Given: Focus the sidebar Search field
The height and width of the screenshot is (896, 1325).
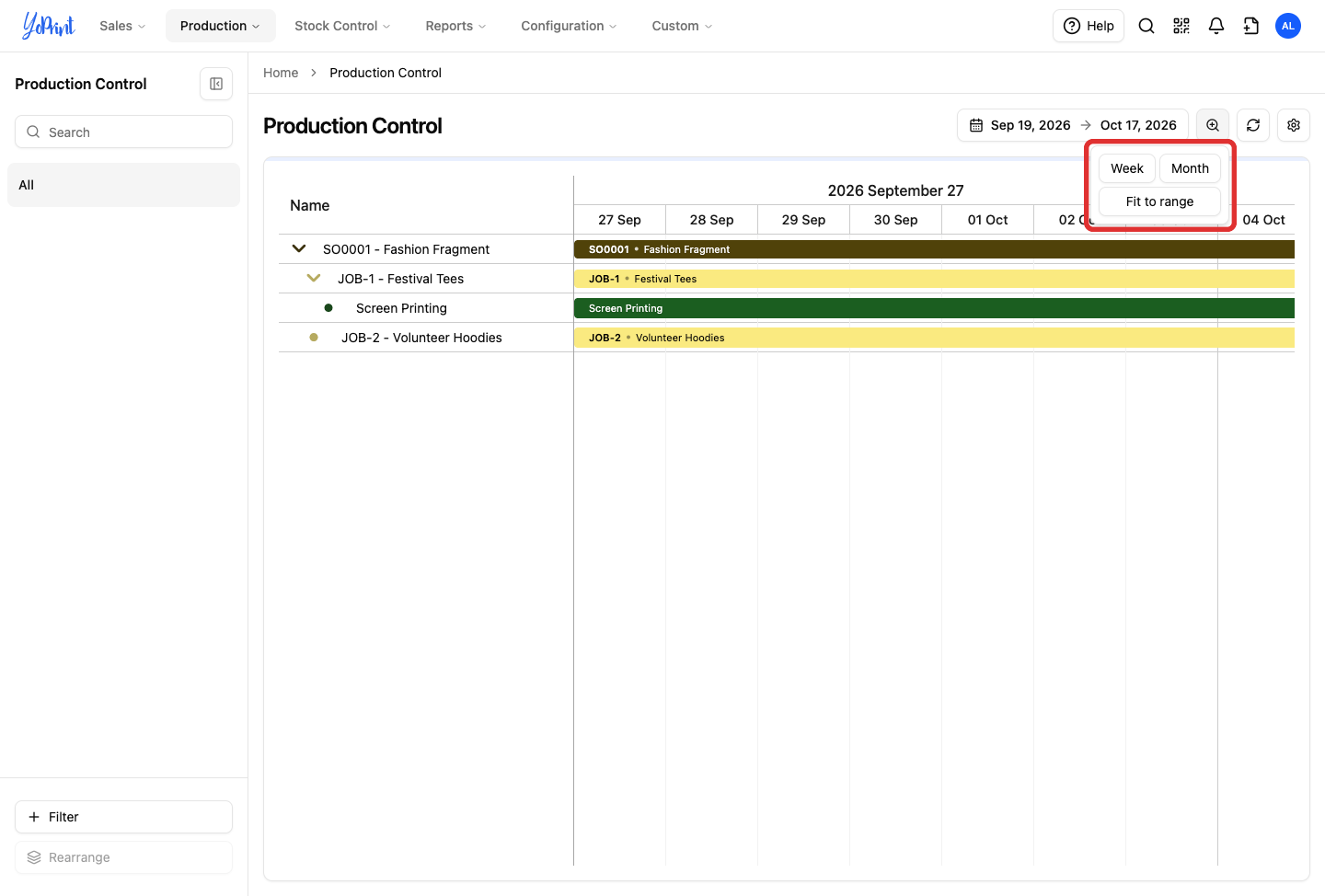Looking at the screenshot, I should [123, 132].
